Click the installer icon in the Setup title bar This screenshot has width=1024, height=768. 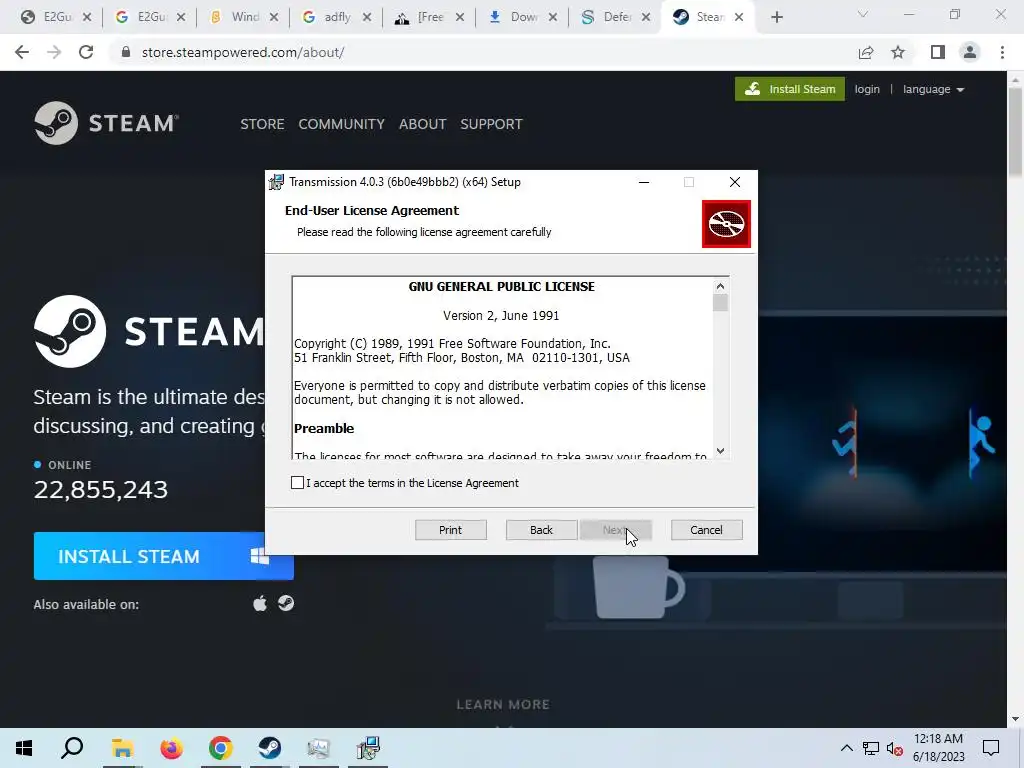[277, 182]
